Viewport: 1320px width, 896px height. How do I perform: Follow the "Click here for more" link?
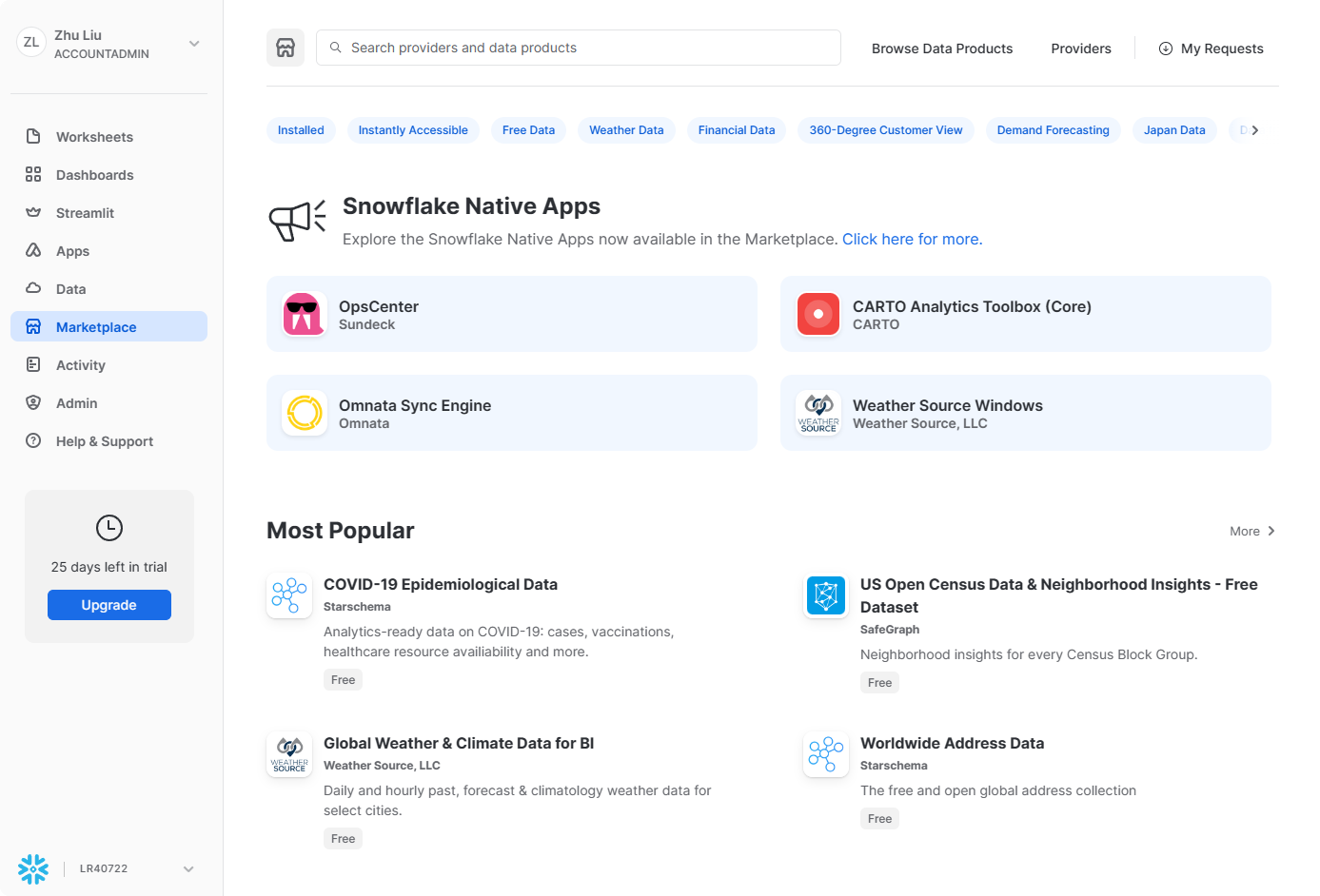click(912, 240)
